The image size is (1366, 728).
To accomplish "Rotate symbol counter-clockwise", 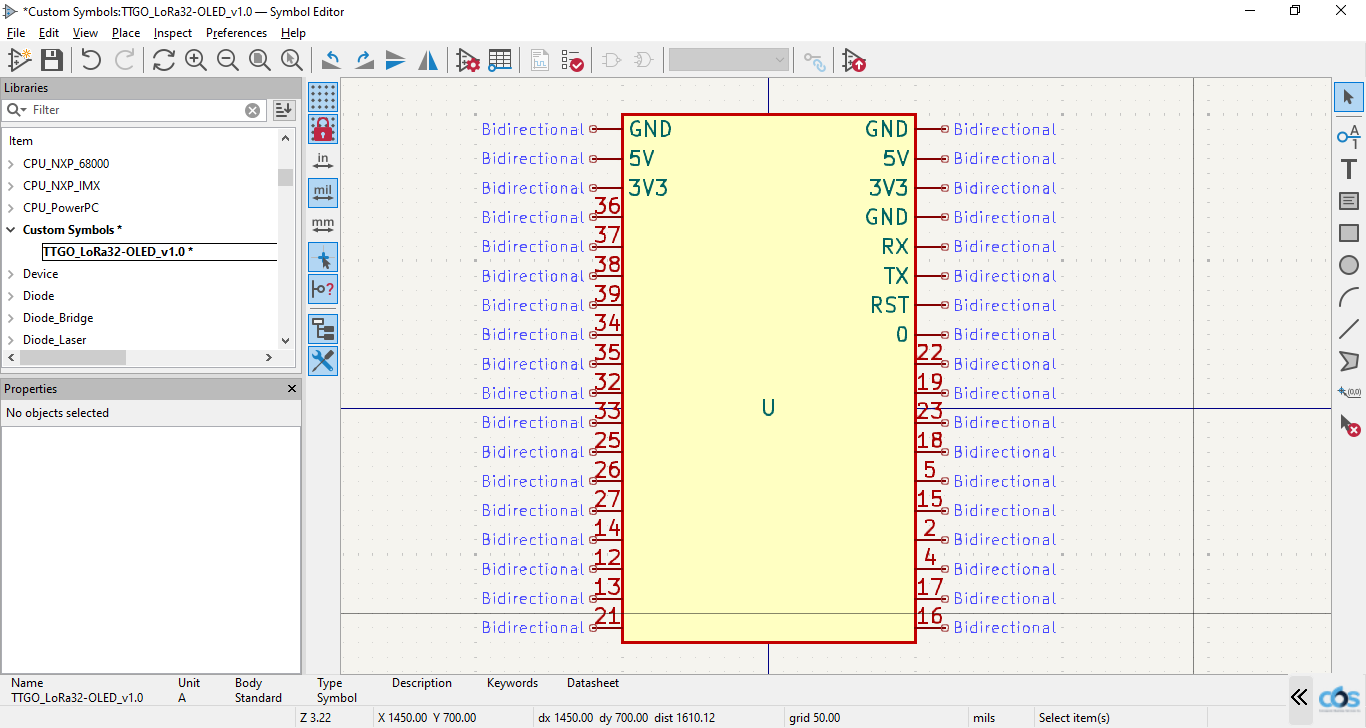I will coord(332,60).
